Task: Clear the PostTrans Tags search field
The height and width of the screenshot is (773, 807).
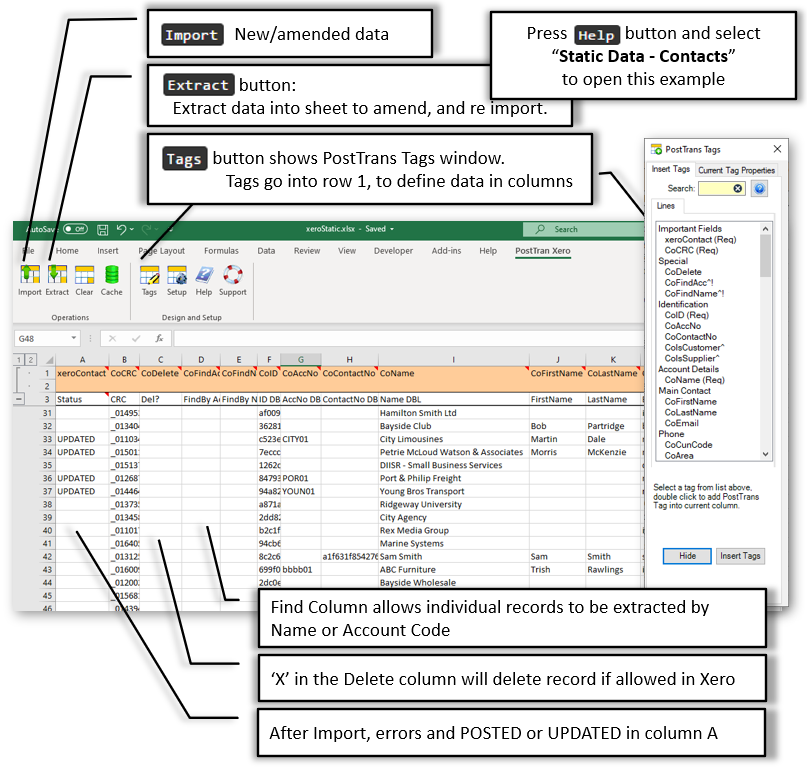Action: (738, 188)
